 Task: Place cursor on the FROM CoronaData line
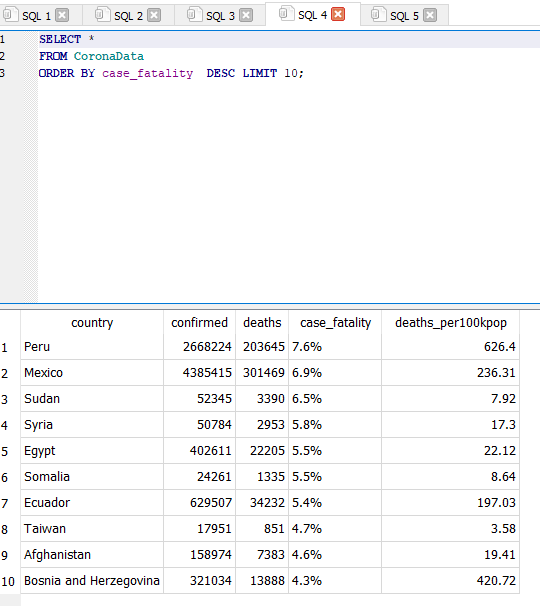pos(288,56)
